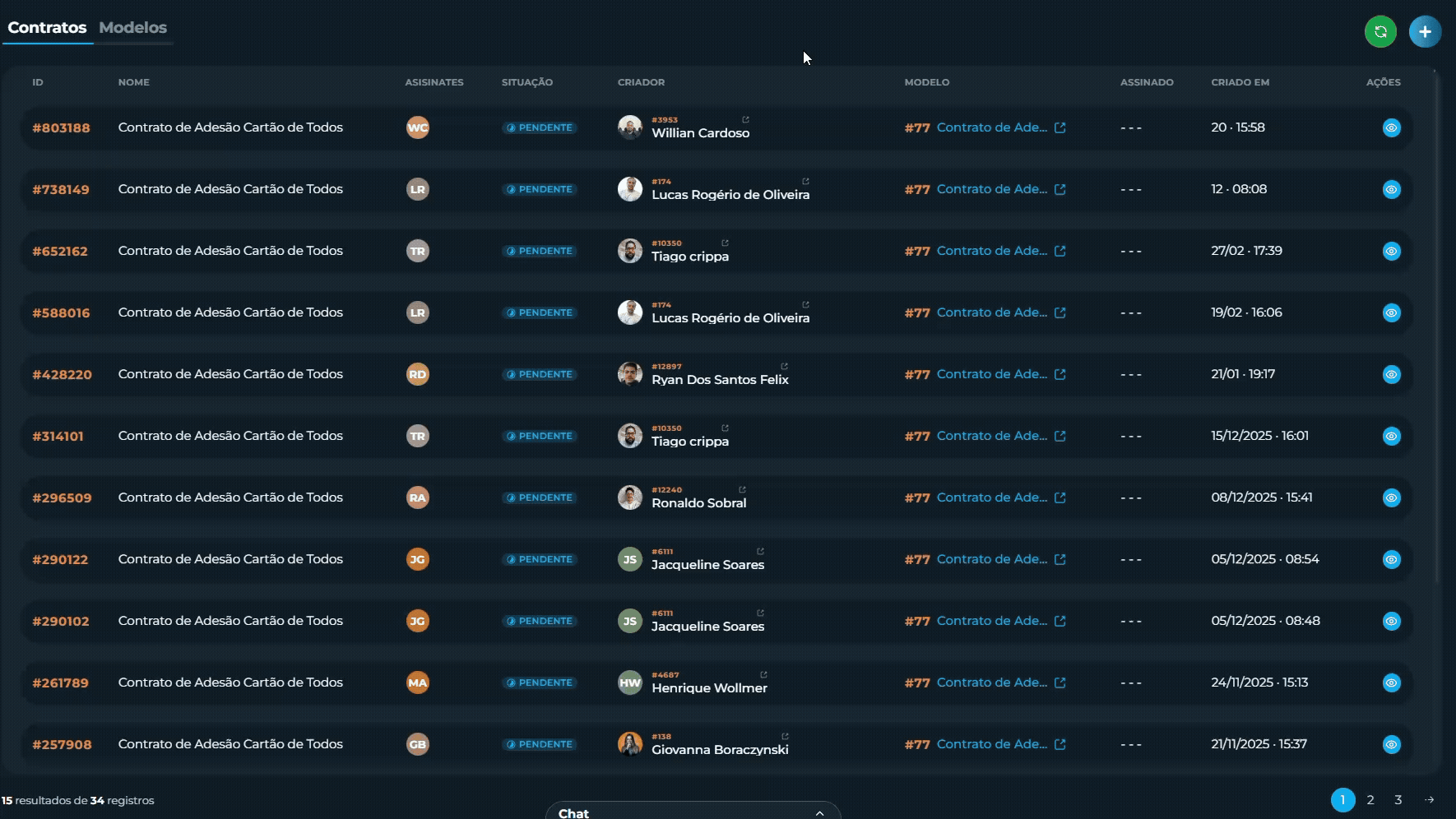The height and width of the screenshot is (819, 1456).
Task: Go to page 2 of results
Action: click(x=1370, y=799)
